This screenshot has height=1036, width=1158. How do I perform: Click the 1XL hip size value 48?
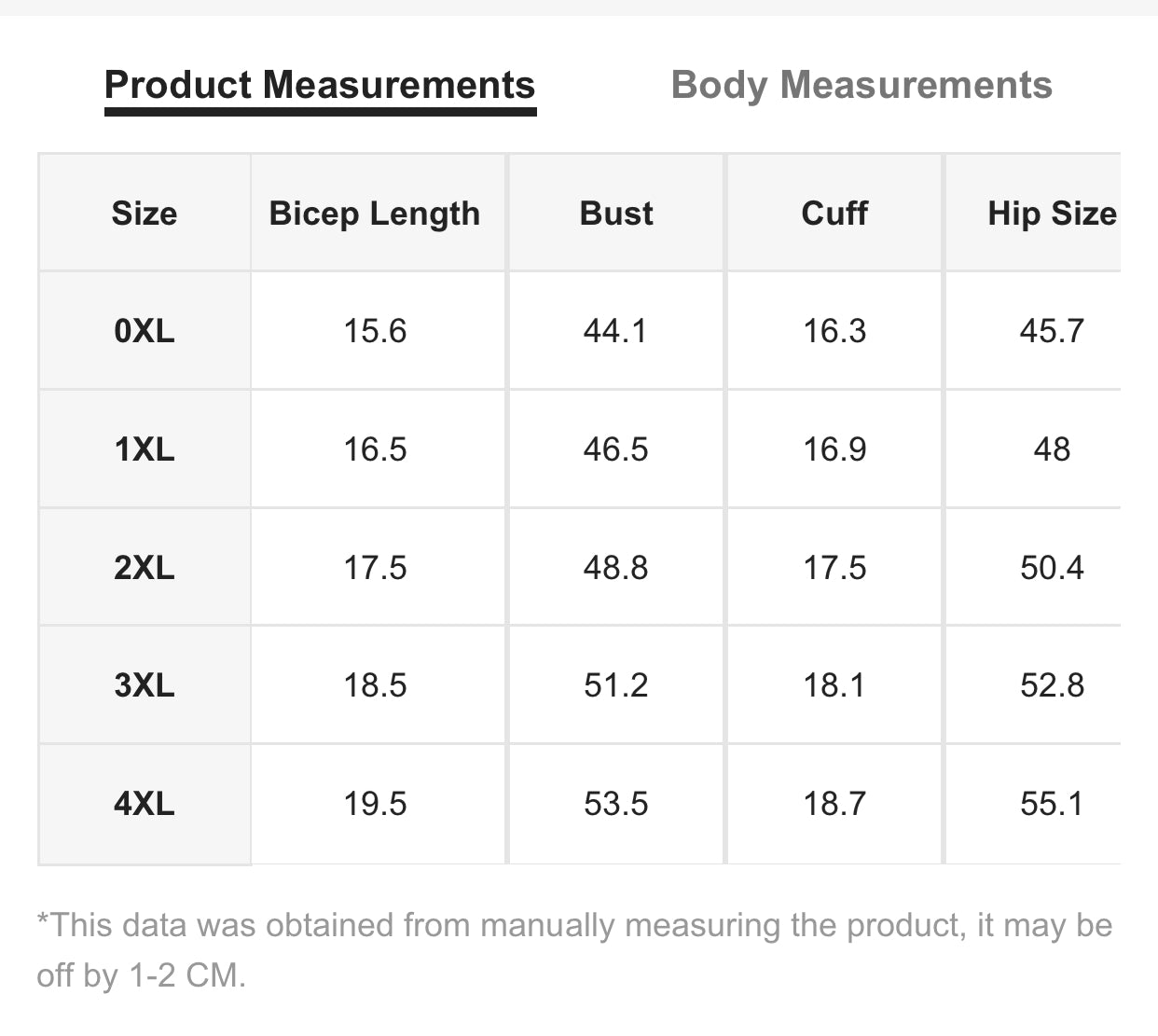pos(1052,449)
